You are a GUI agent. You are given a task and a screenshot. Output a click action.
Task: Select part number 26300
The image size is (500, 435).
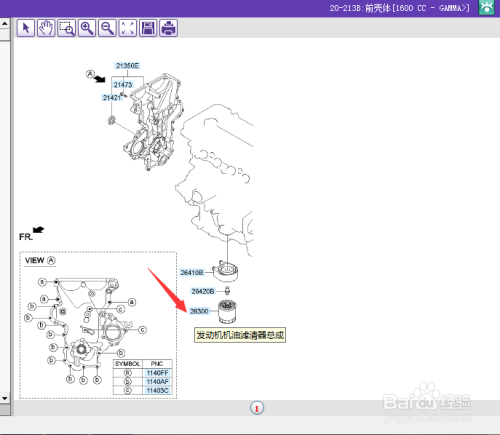(199, 311)
